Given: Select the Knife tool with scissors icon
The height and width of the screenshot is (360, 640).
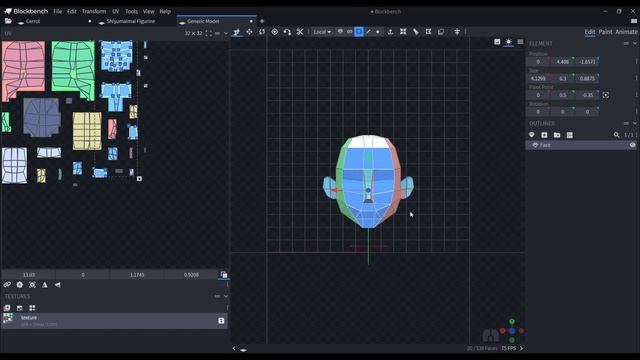Looking at the screenshot, I should pyautogui.click(x=300, y=32).
